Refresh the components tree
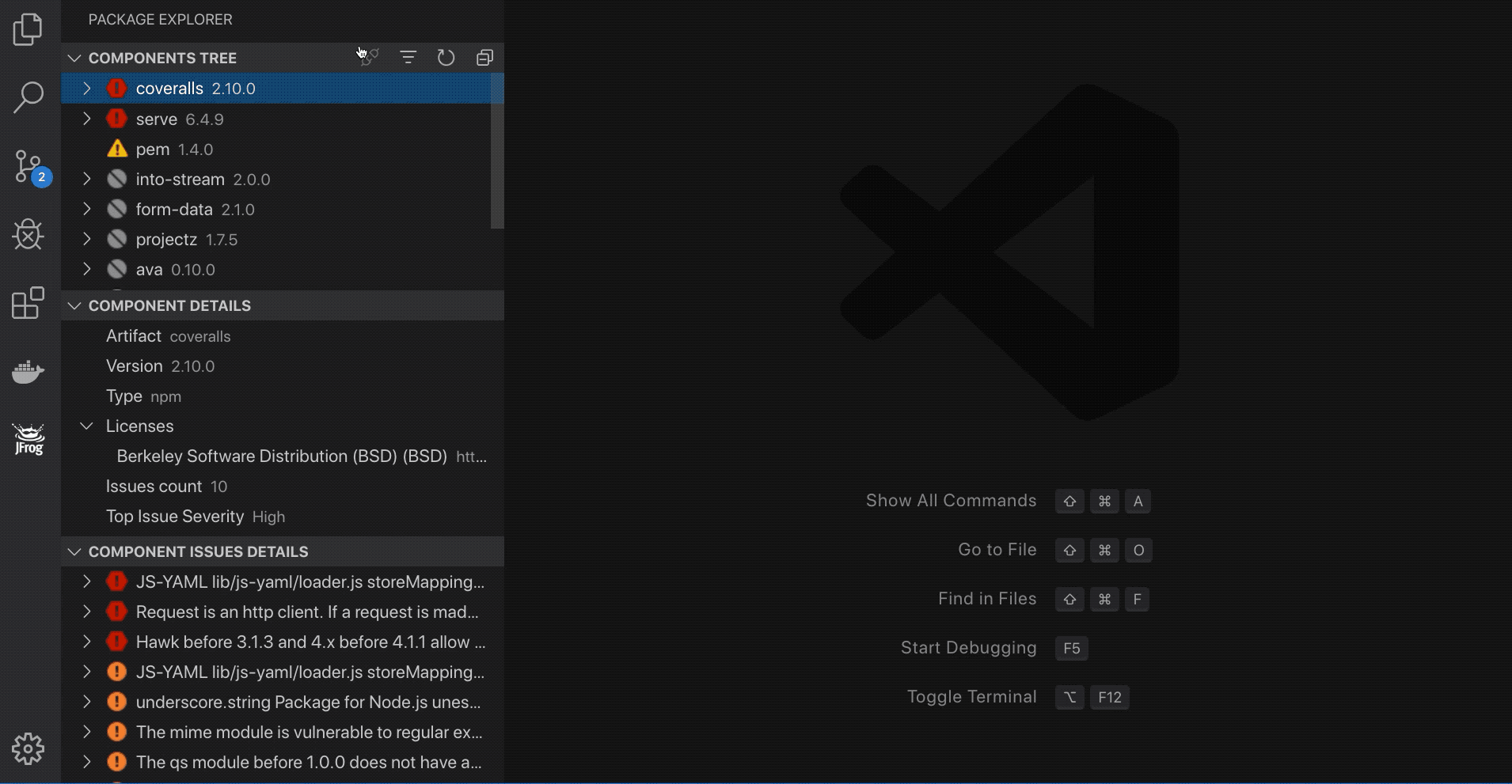Viewport: 1512px width, 784px height. coord(446,57)
